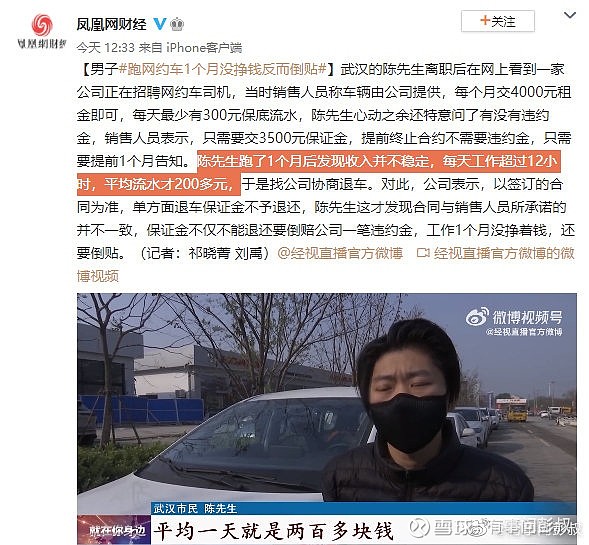Viewport: 589px width, 545px height.
Task: Play the embedded video thumbnail
Action: [327, 418]
